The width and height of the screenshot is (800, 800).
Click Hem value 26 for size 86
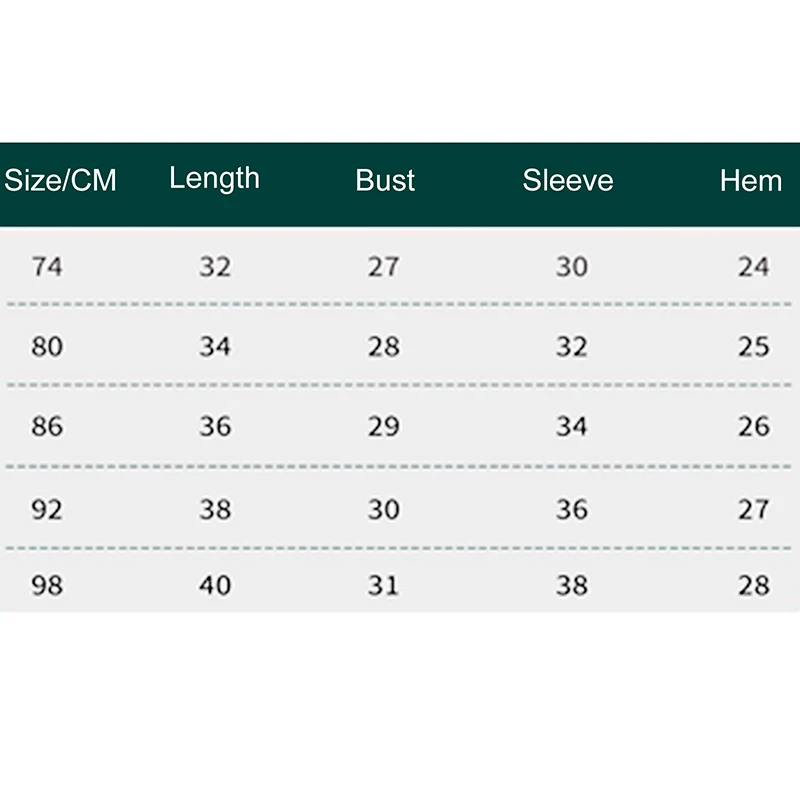coord(754,427)
